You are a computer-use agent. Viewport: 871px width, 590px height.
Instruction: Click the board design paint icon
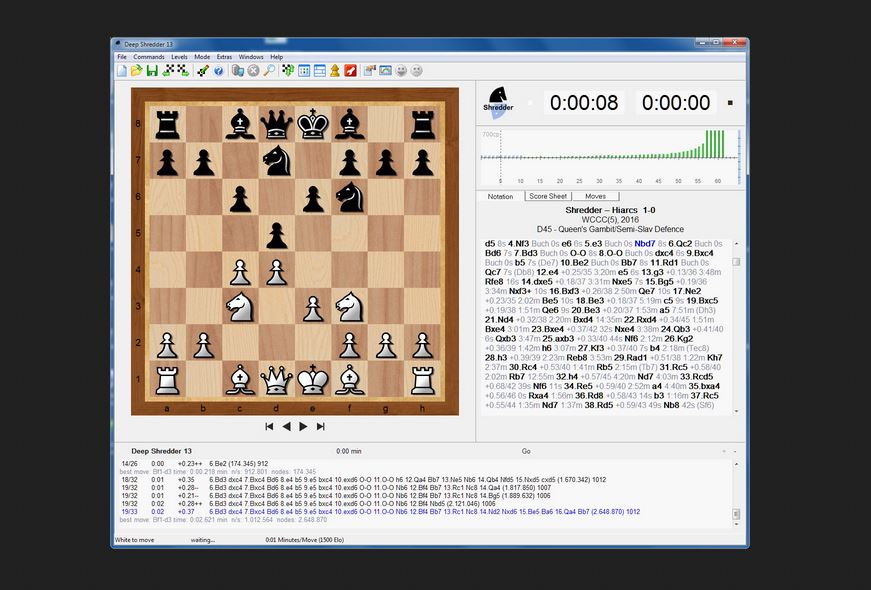369,71
